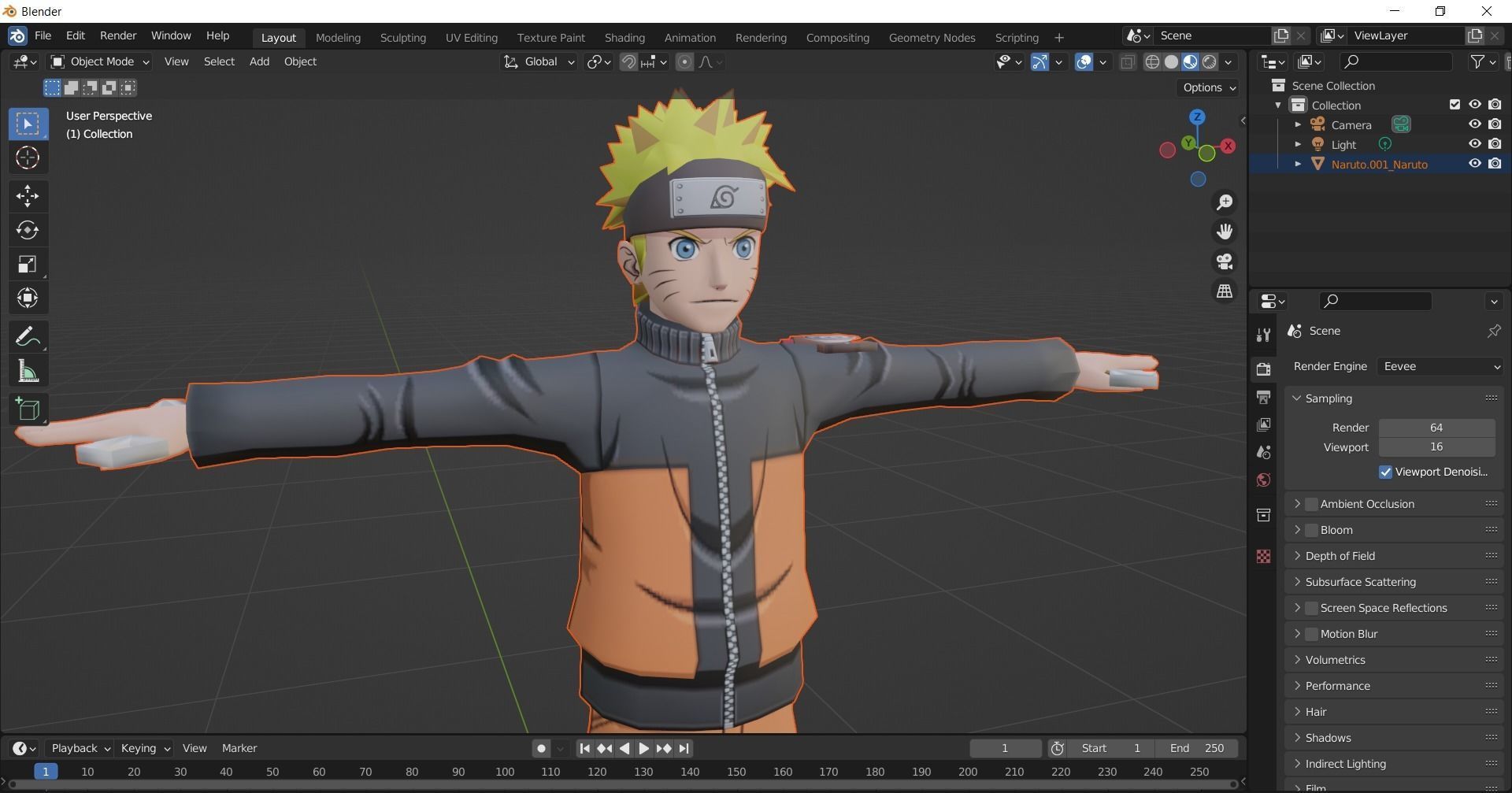Select the Annotate tool
Screen dimensions: 1512x793
click(28, 337)
